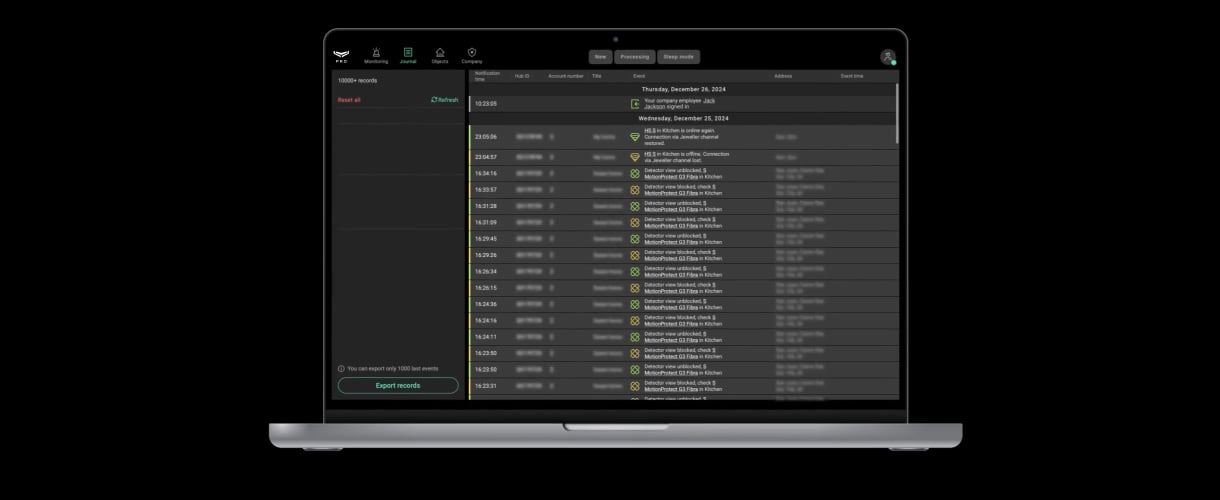This screenshot has width=1220, height=500.
Task: Click the detector icon in the 16:26:15 row
Action: click(634, 287)
